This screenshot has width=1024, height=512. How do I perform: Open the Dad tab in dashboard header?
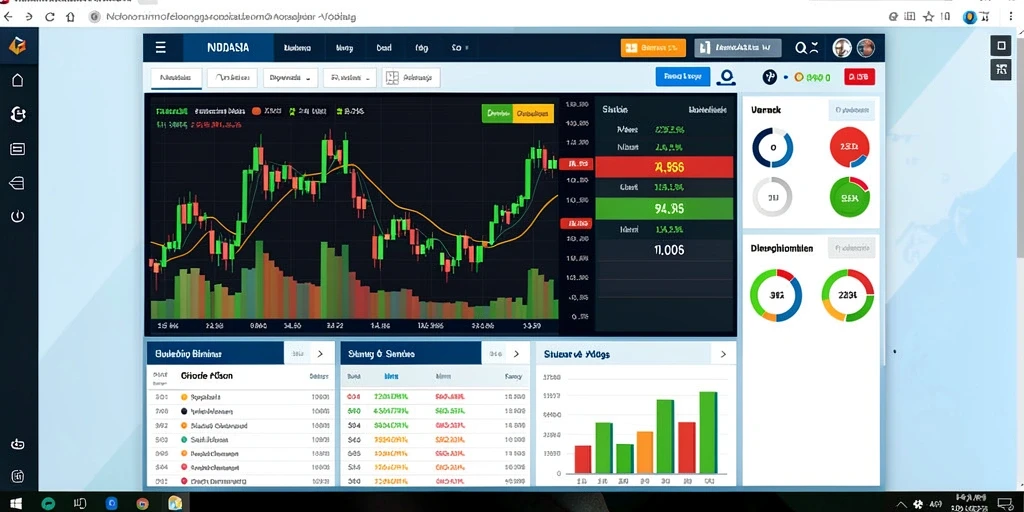pos(384,48)
